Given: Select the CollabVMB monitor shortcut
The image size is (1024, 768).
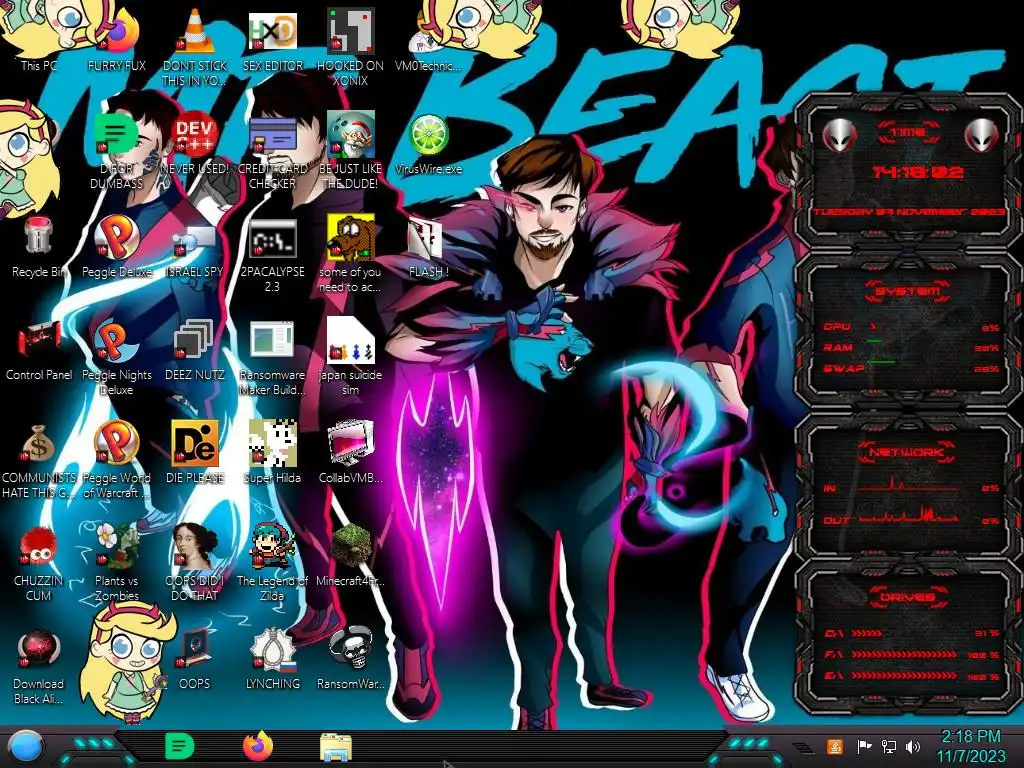Looking at the screenshot, I should click(x=350, y=452).
